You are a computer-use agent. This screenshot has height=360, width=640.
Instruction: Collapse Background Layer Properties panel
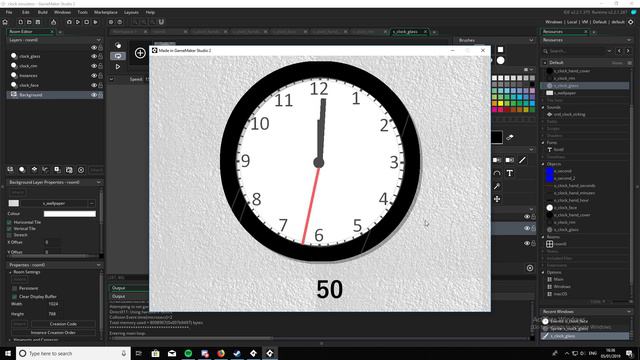[x=98, y=182]
